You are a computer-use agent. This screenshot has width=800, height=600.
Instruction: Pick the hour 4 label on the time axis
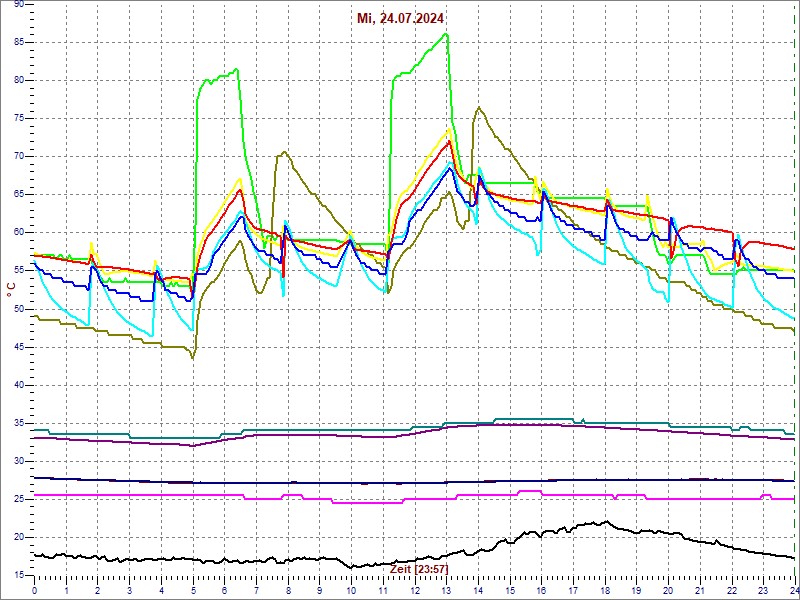pyautogui.click(x=161, y=589)
